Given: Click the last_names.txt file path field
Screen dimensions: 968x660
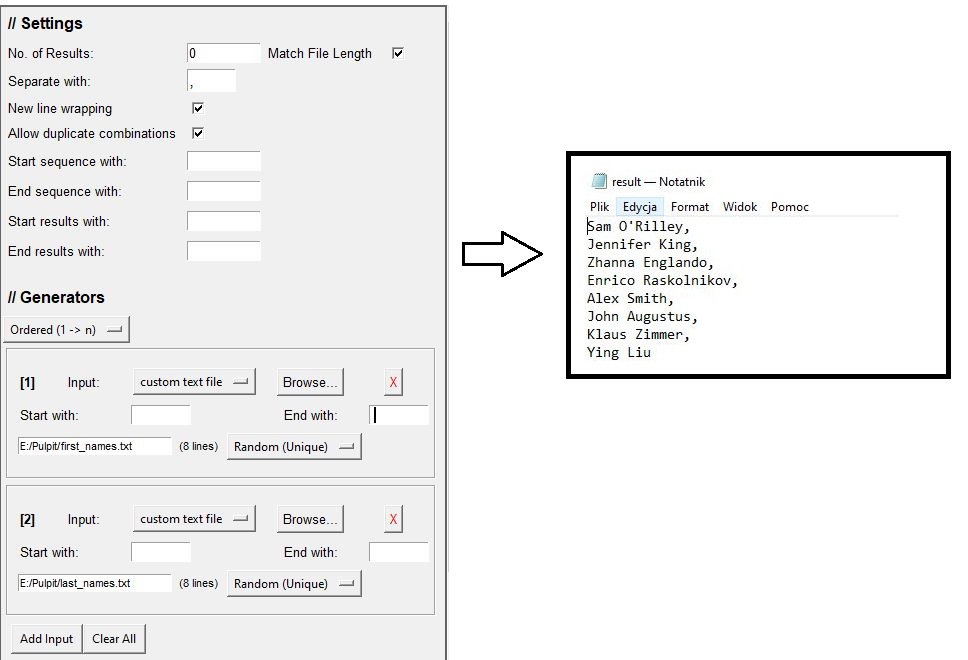Looking at the screenshot, I should [x=94, y=583].
